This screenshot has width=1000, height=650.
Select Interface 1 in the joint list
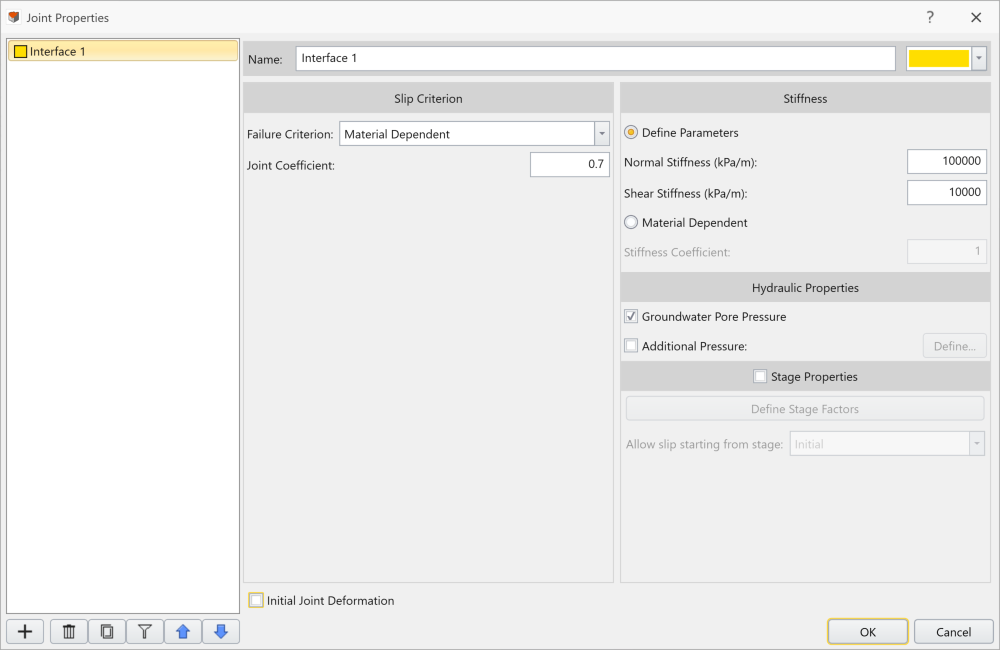(x=122, y=51)
